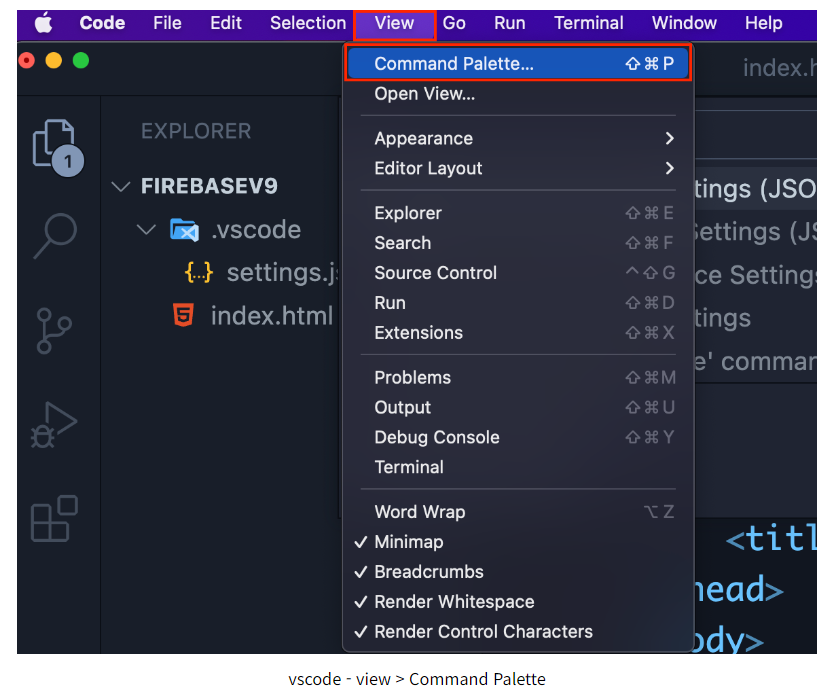The image size is (836, 691).
Task: Close the open View menu
Action: click(395, 23)
